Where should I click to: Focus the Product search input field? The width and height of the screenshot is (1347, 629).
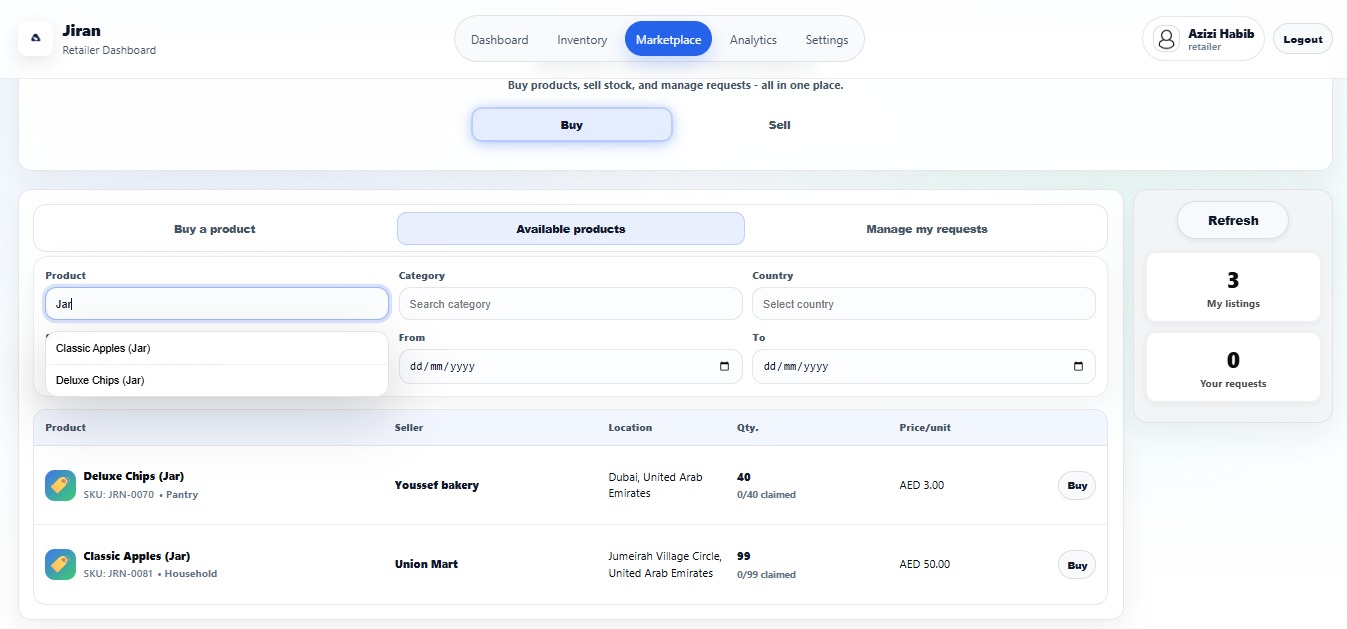point(216,304)
